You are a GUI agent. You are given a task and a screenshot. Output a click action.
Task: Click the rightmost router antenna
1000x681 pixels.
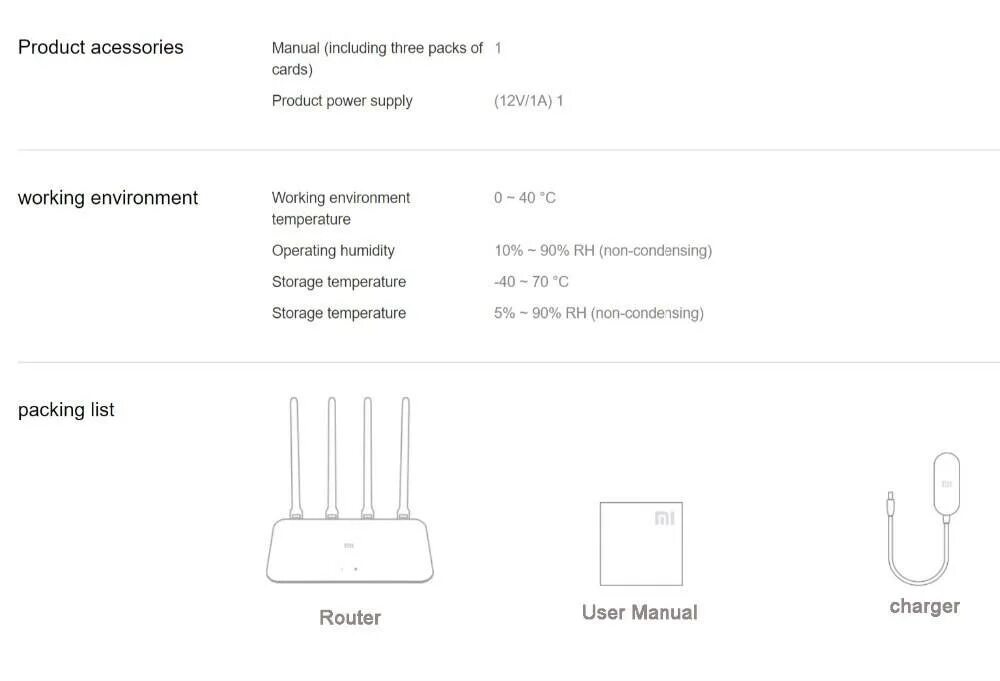[x=405, y=455]
